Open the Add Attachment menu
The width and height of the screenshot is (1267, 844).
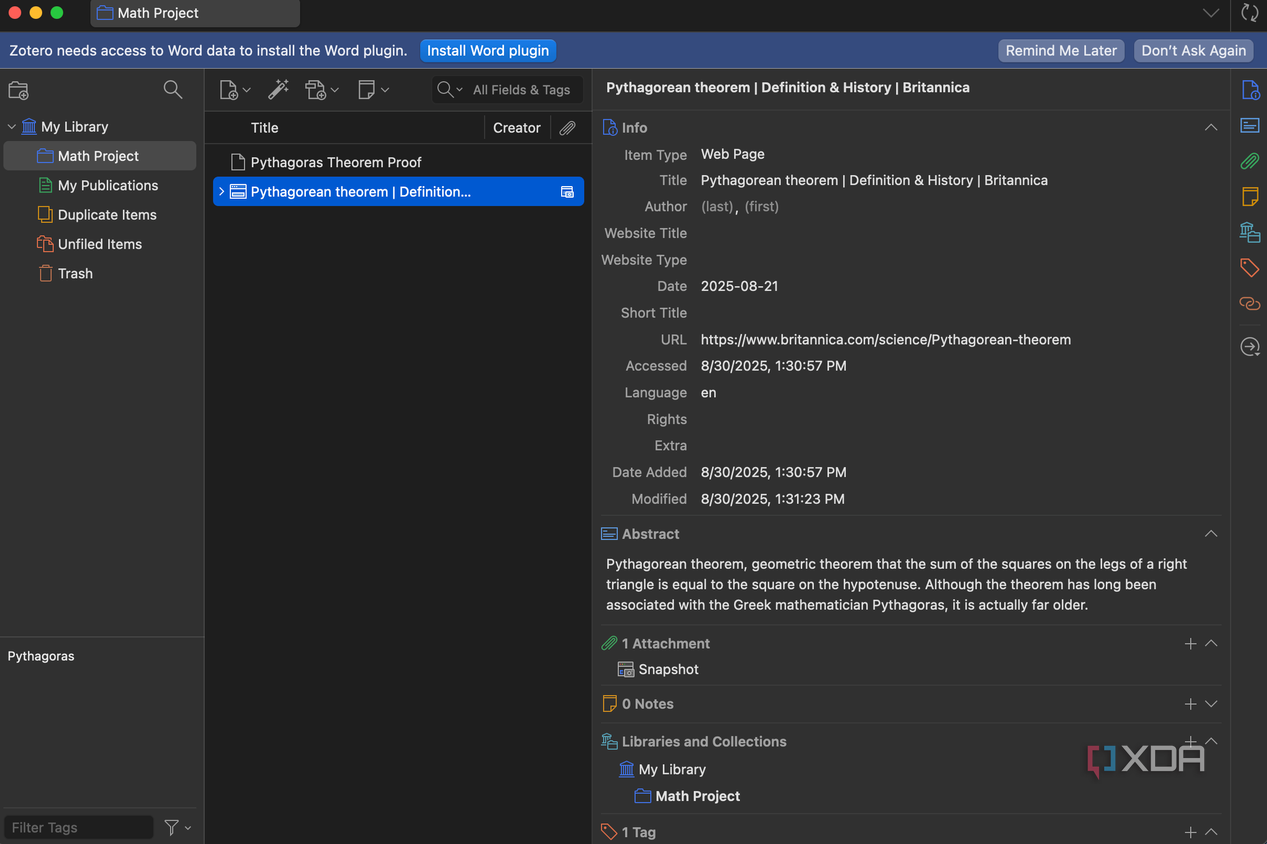tap(322, 90)
